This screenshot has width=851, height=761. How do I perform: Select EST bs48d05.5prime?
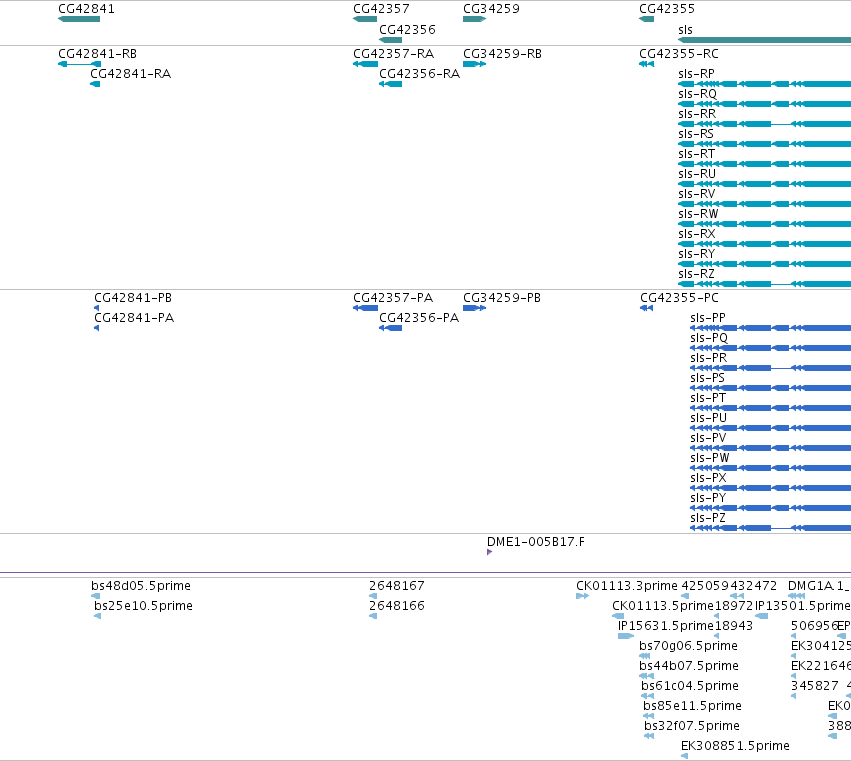[96, 596]
